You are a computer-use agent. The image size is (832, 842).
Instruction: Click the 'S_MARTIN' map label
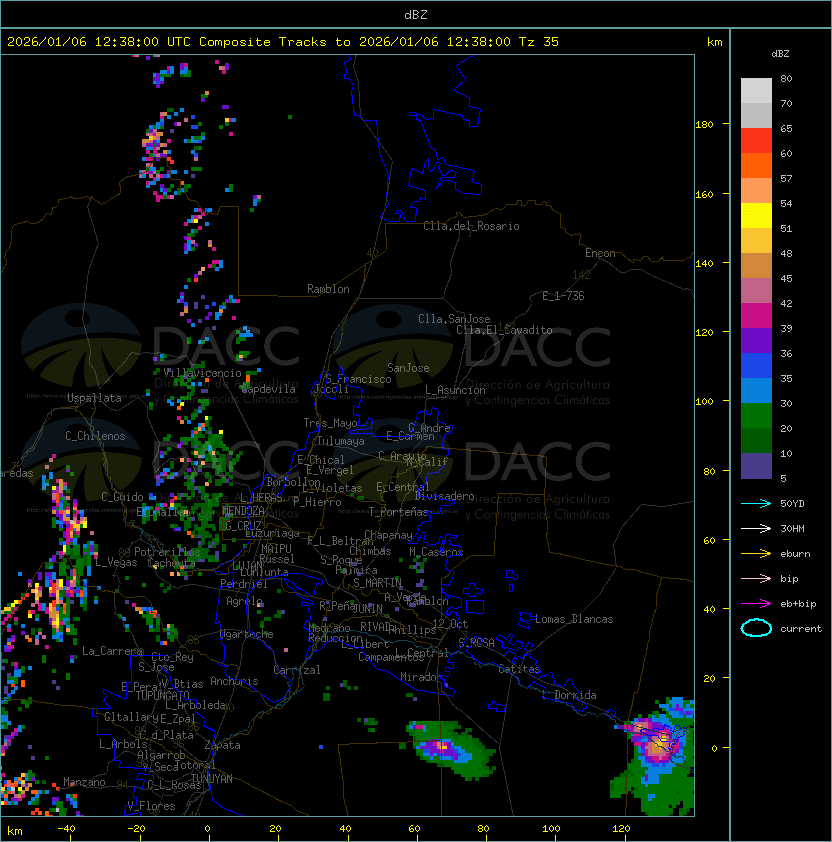(x=378, y=583)
